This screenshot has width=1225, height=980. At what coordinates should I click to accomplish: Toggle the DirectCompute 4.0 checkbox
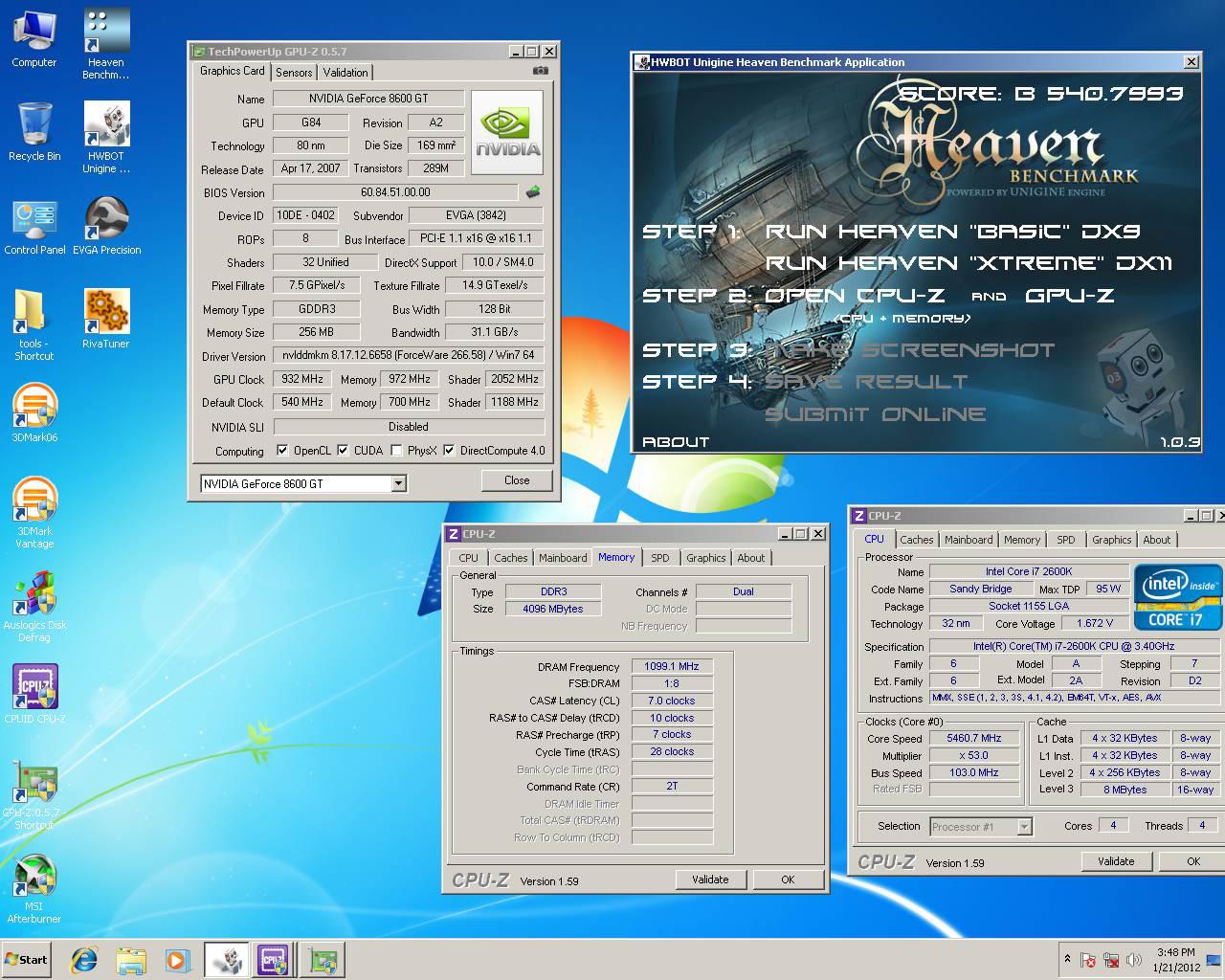coord(448,451)
